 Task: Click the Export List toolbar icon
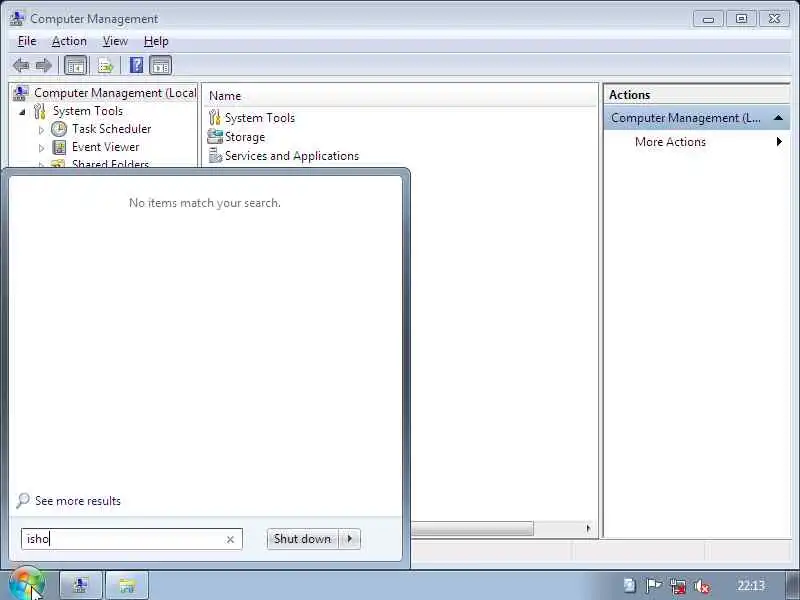tap(105, 66)
